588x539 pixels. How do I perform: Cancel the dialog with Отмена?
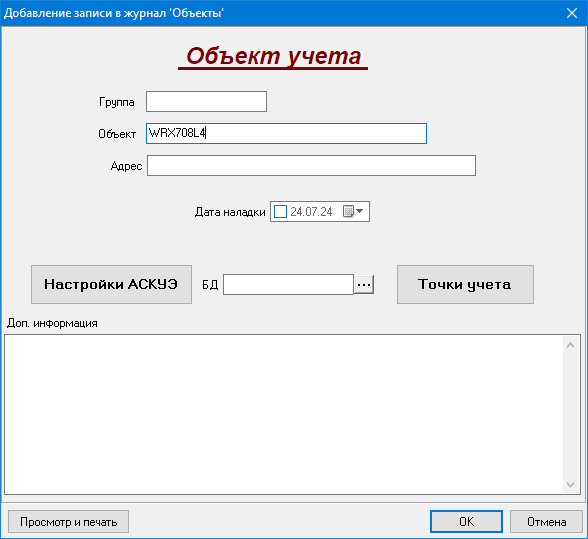click(546, 521)
